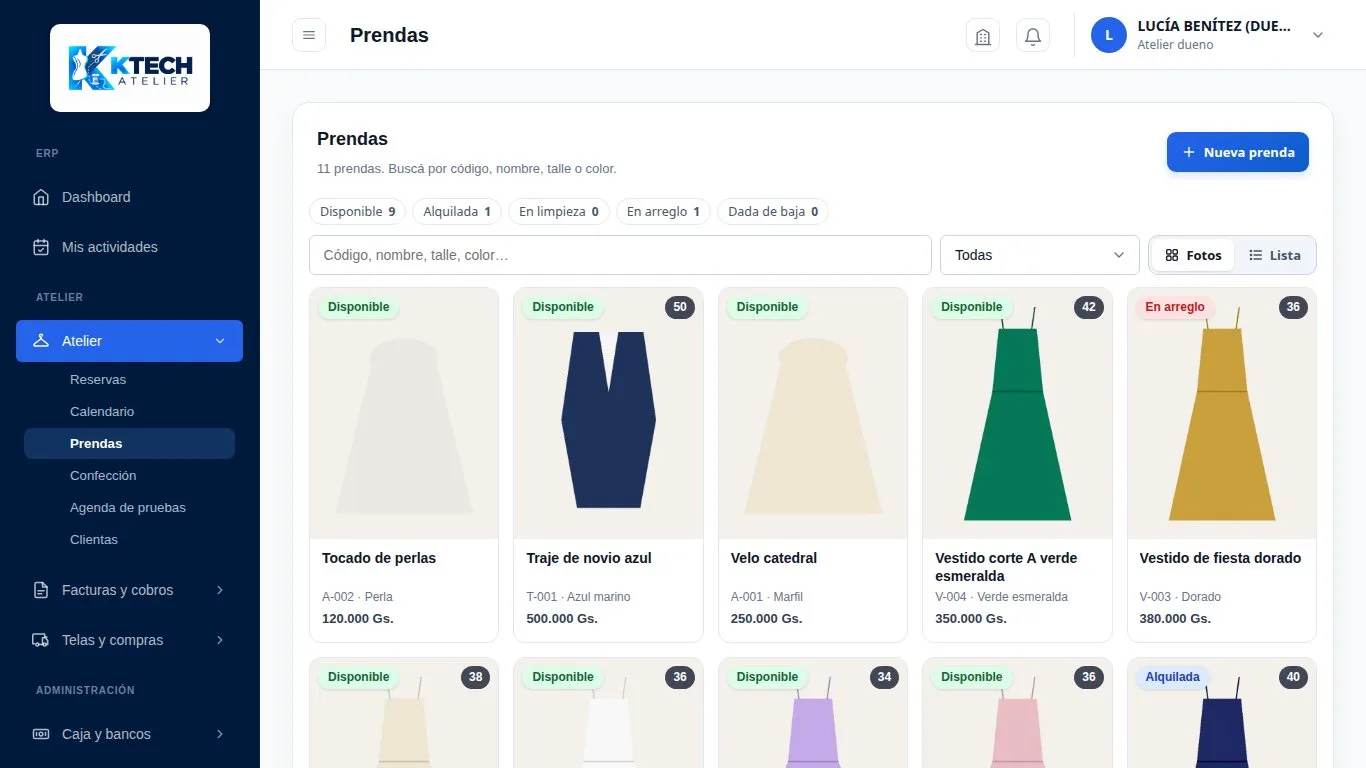The image size is (1366, 768).
Task: Click the Atelier hanger icon in sidebar
Action: pos(41,341)
